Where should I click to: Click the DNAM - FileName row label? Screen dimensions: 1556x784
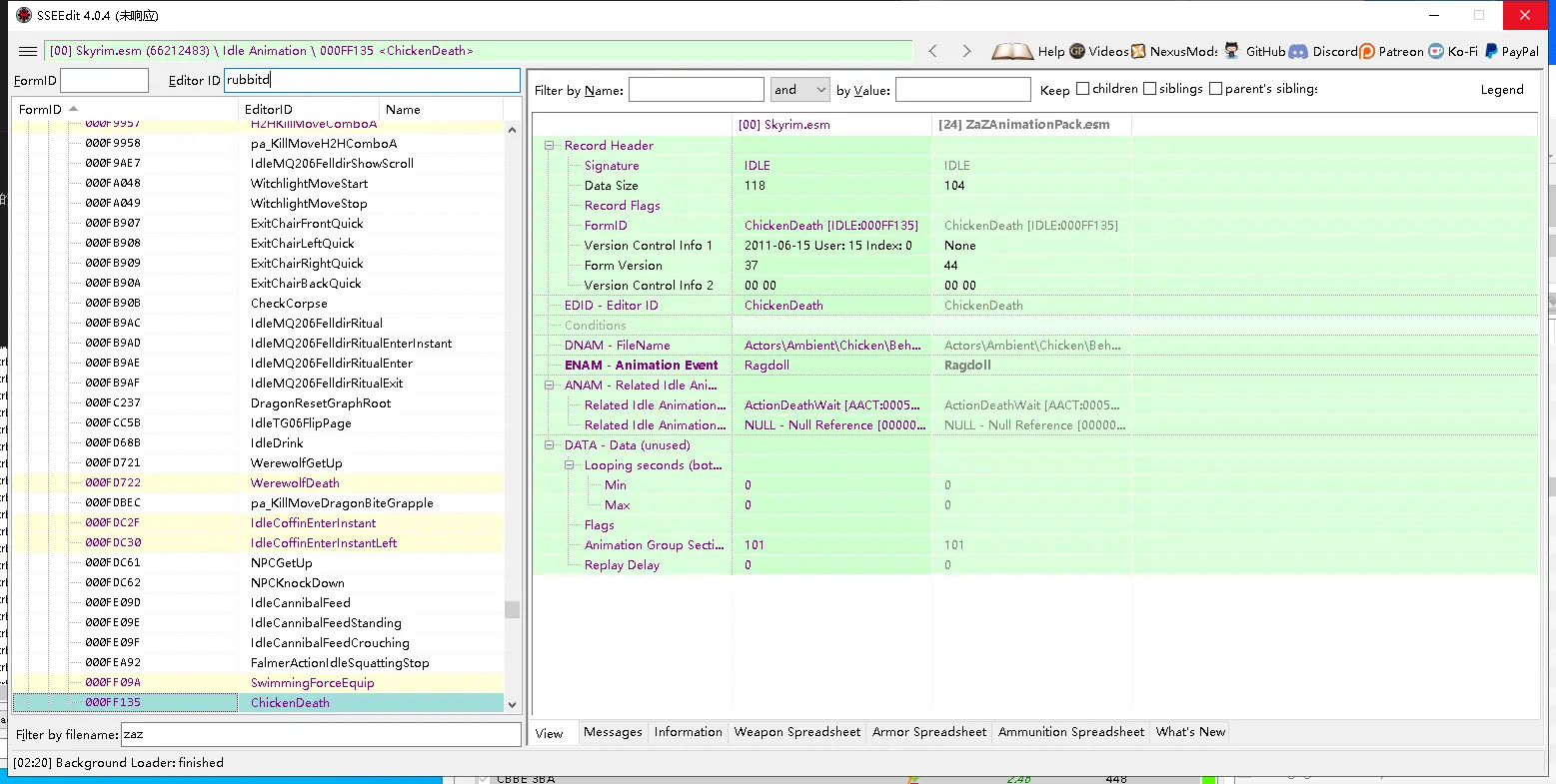(x=617, y=345)
